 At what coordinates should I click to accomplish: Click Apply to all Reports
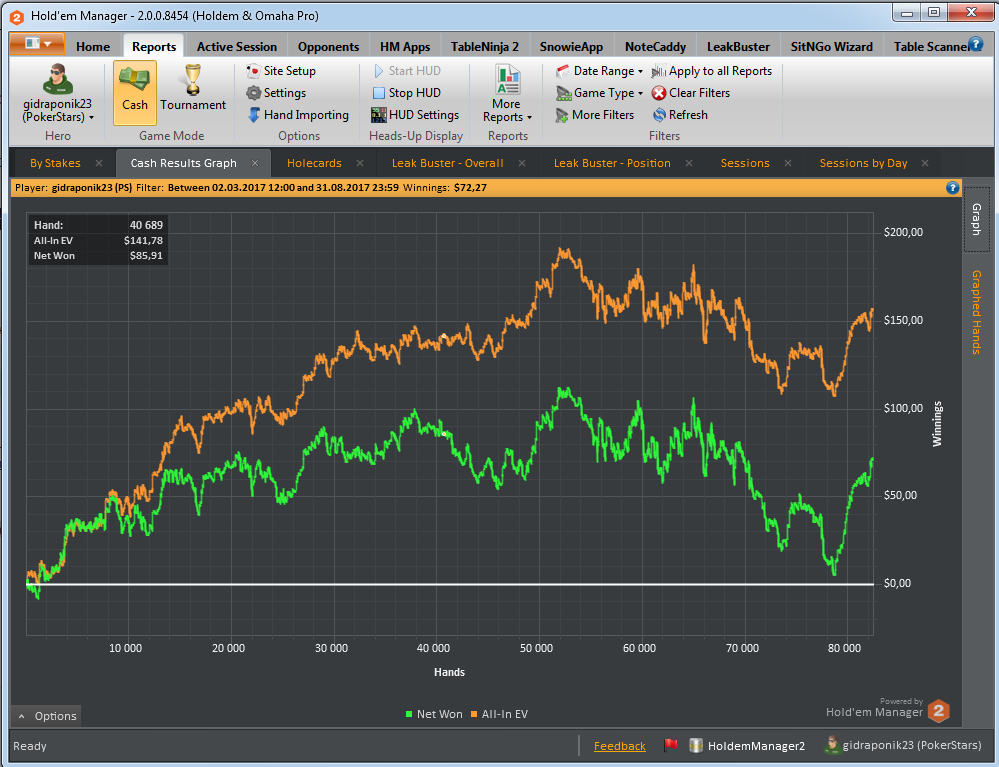pyautogui.click(x=712, y=71)
